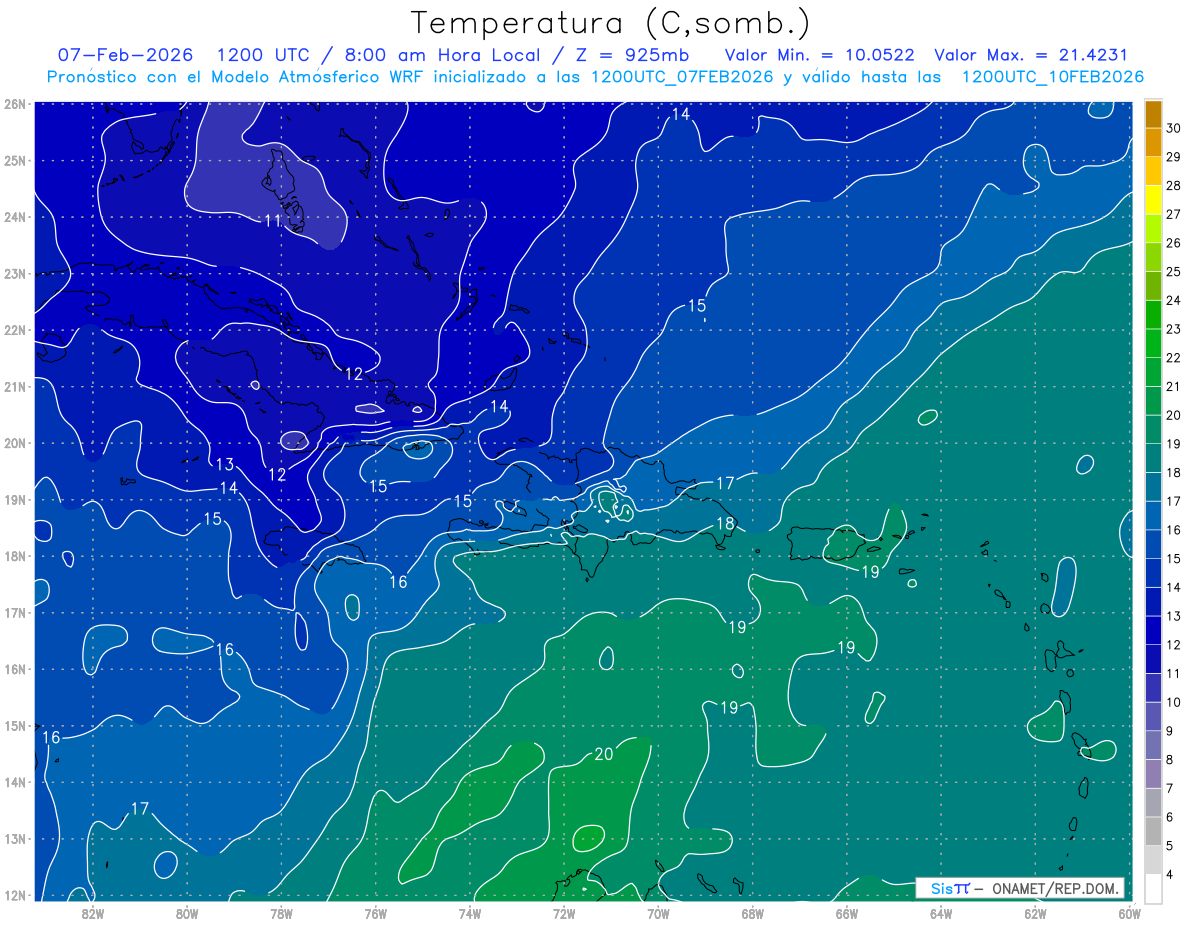The width and height of the screenshot is (1200, 927).
Task: Click the '1200UTC_10FEB2026' valid-until text
Action: click(1053, 77)
